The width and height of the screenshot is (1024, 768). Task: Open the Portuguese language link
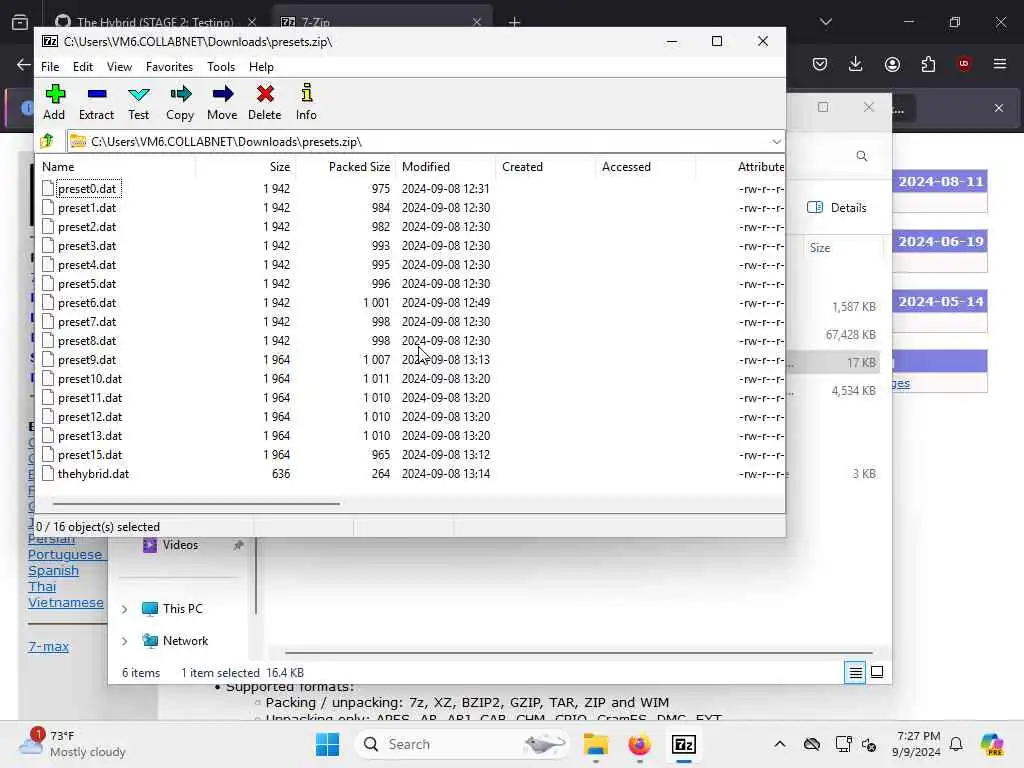pos(65,554)
